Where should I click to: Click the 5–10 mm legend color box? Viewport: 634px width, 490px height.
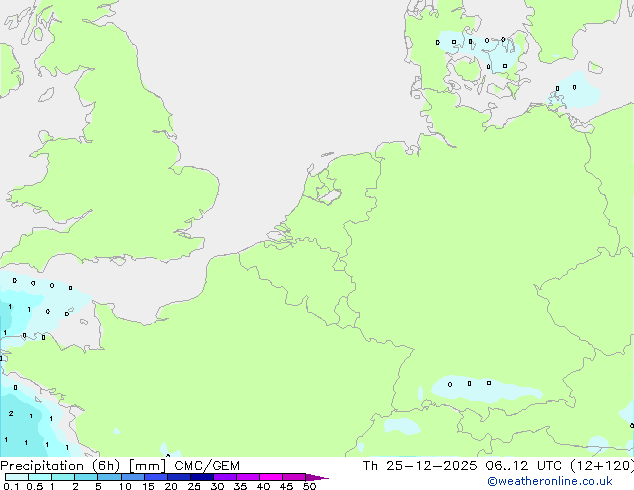coord(109,477)
